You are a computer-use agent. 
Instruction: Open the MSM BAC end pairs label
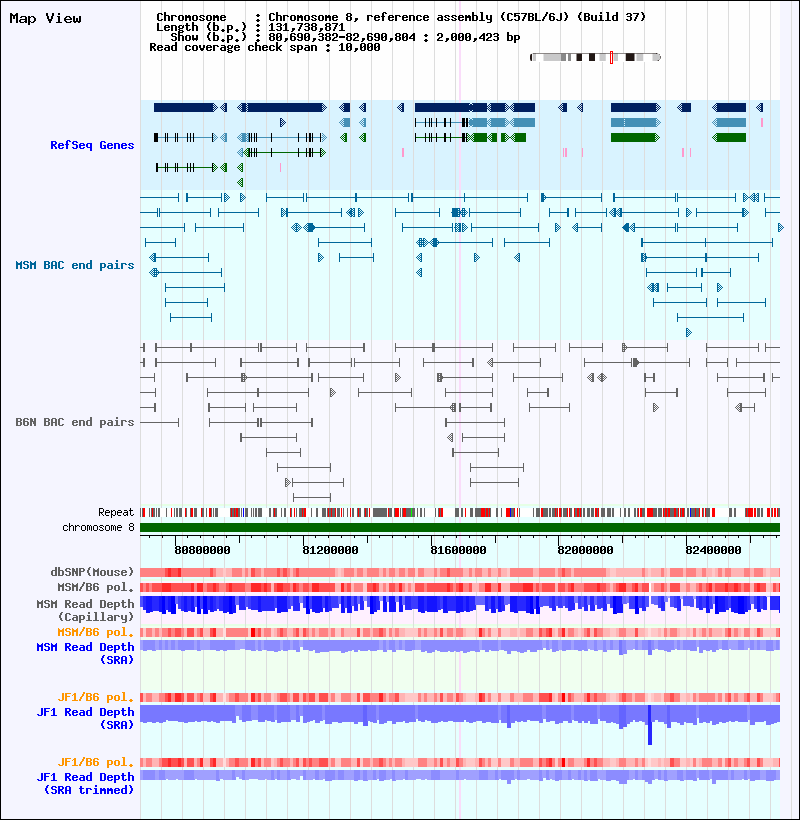click(75, 265)
